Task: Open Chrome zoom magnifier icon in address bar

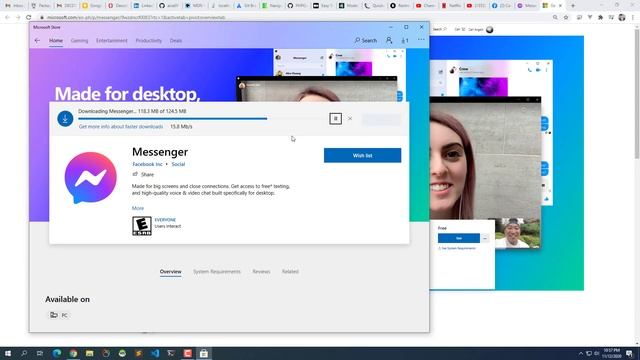Action: click(x=555, y=17)
